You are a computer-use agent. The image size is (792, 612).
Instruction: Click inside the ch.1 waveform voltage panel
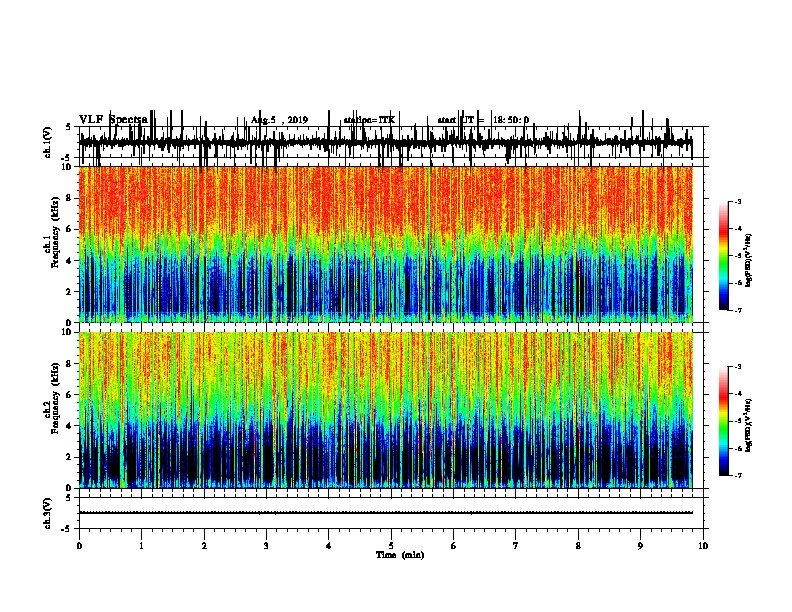[x=391, y=142]
